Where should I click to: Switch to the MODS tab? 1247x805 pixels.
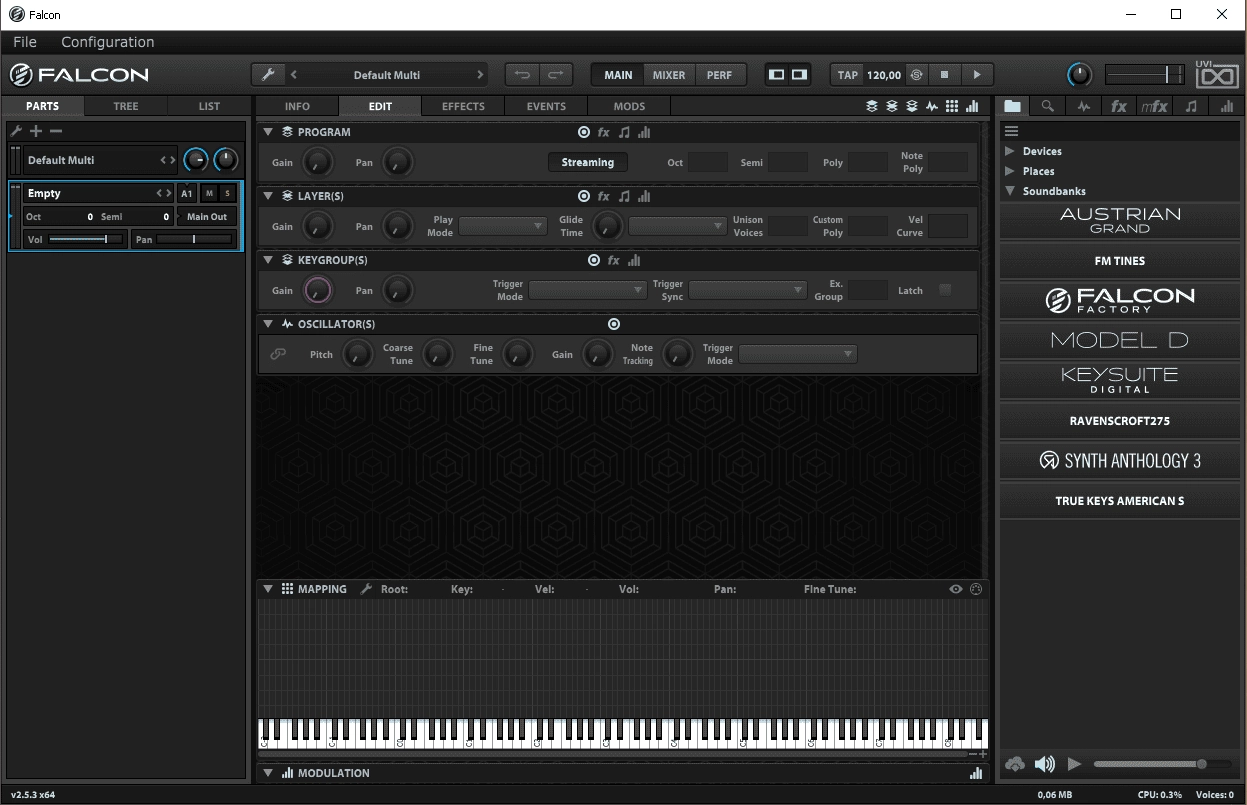(629, 106)
